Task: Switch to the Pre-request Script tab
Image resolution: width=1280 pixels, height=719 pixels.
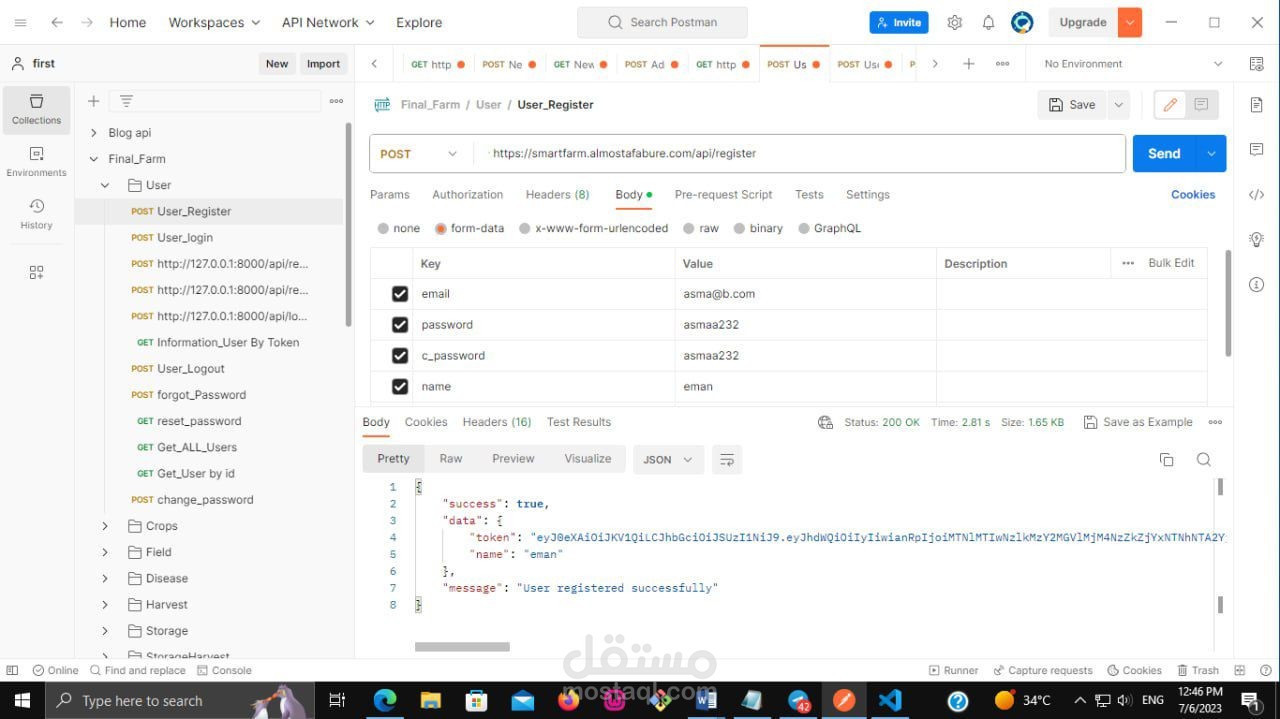Action: pos(724,195)
